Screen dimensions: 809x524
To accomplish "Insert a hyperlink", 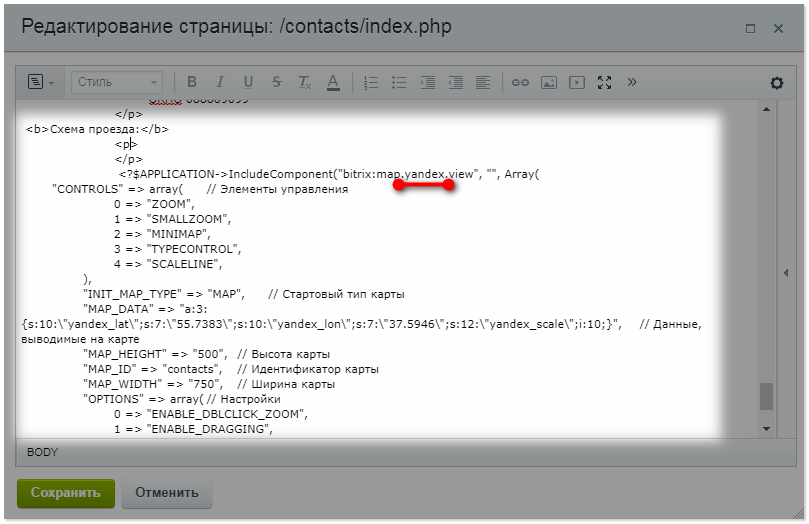I will [x=520, y=83].
